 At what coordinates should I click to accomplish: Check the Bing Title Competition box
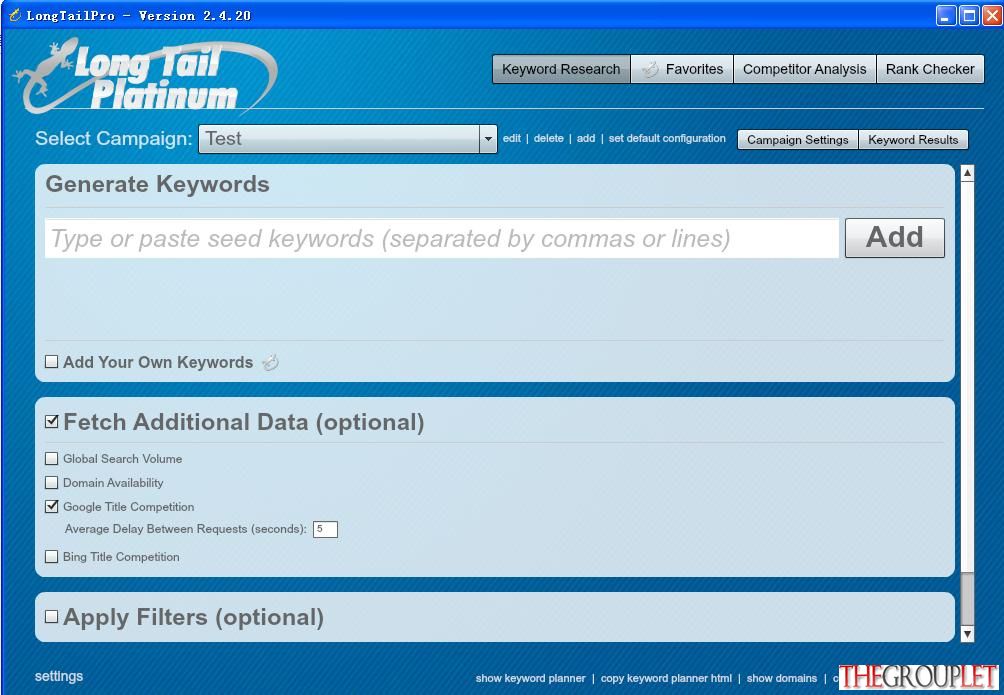coord(51,557)
